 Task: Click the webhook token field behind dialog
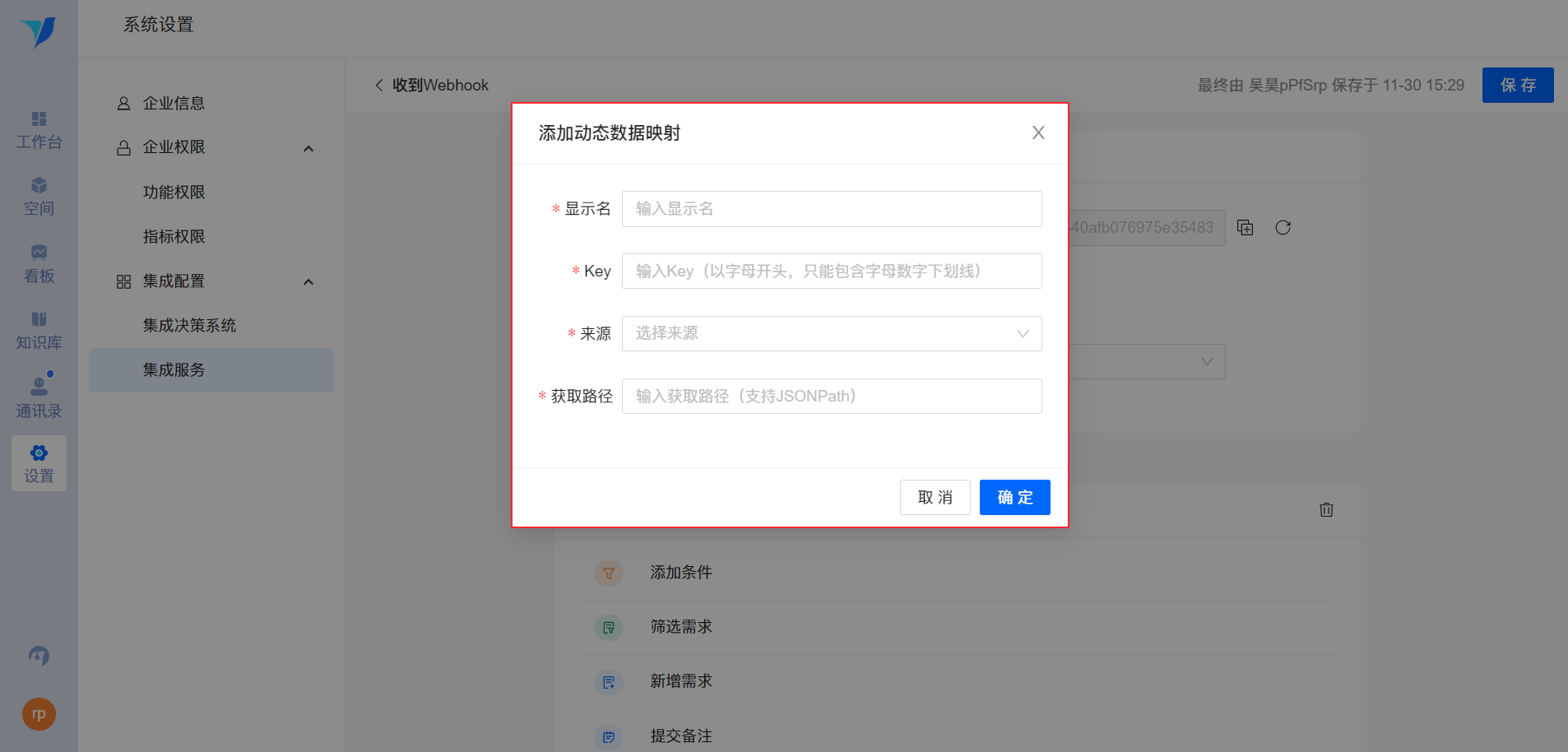click(x=1147, y=227)
